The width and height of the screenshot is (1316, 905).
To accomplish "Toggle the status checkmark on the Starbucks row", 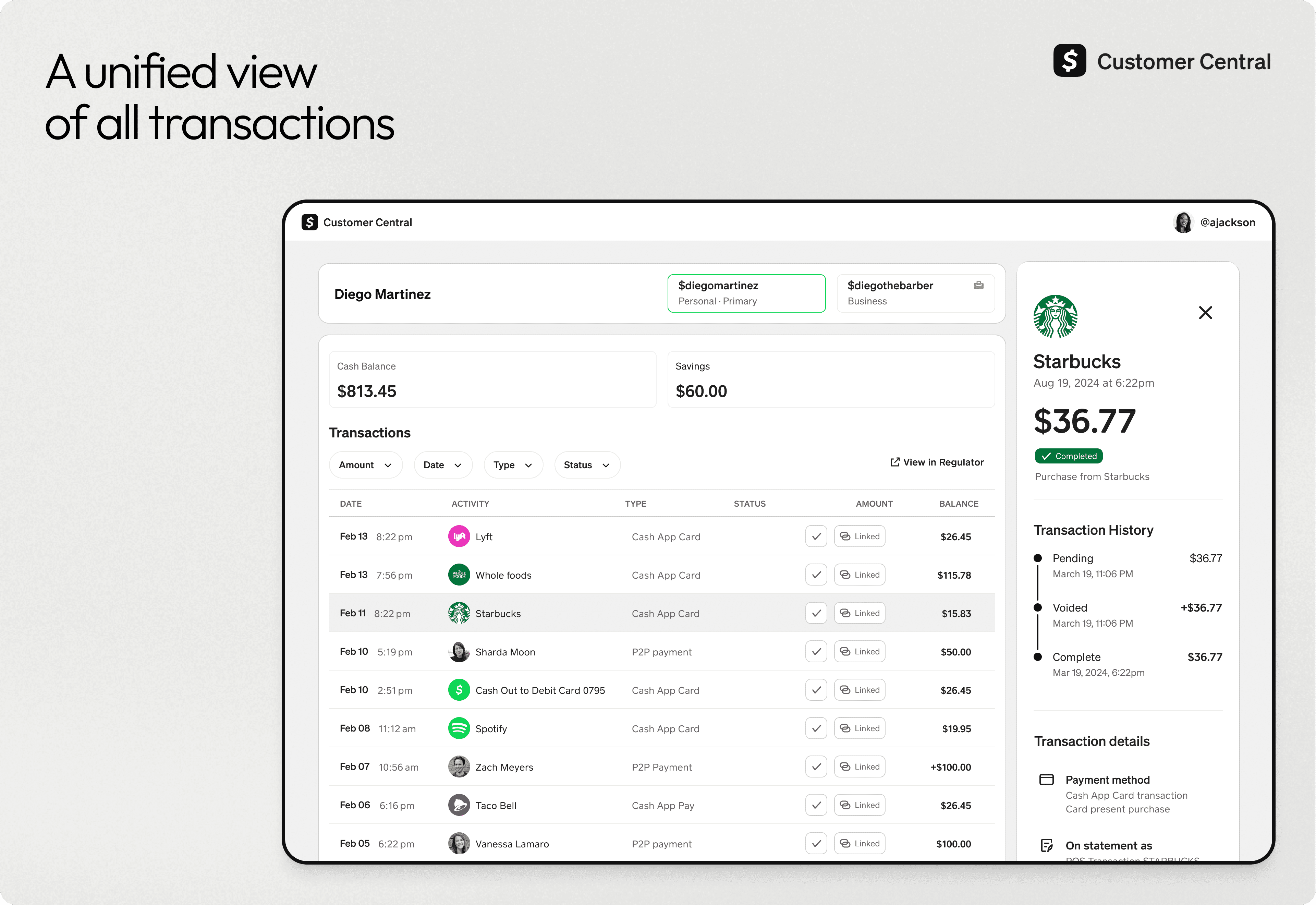I will pyautogui.click(x=816, y=613).
